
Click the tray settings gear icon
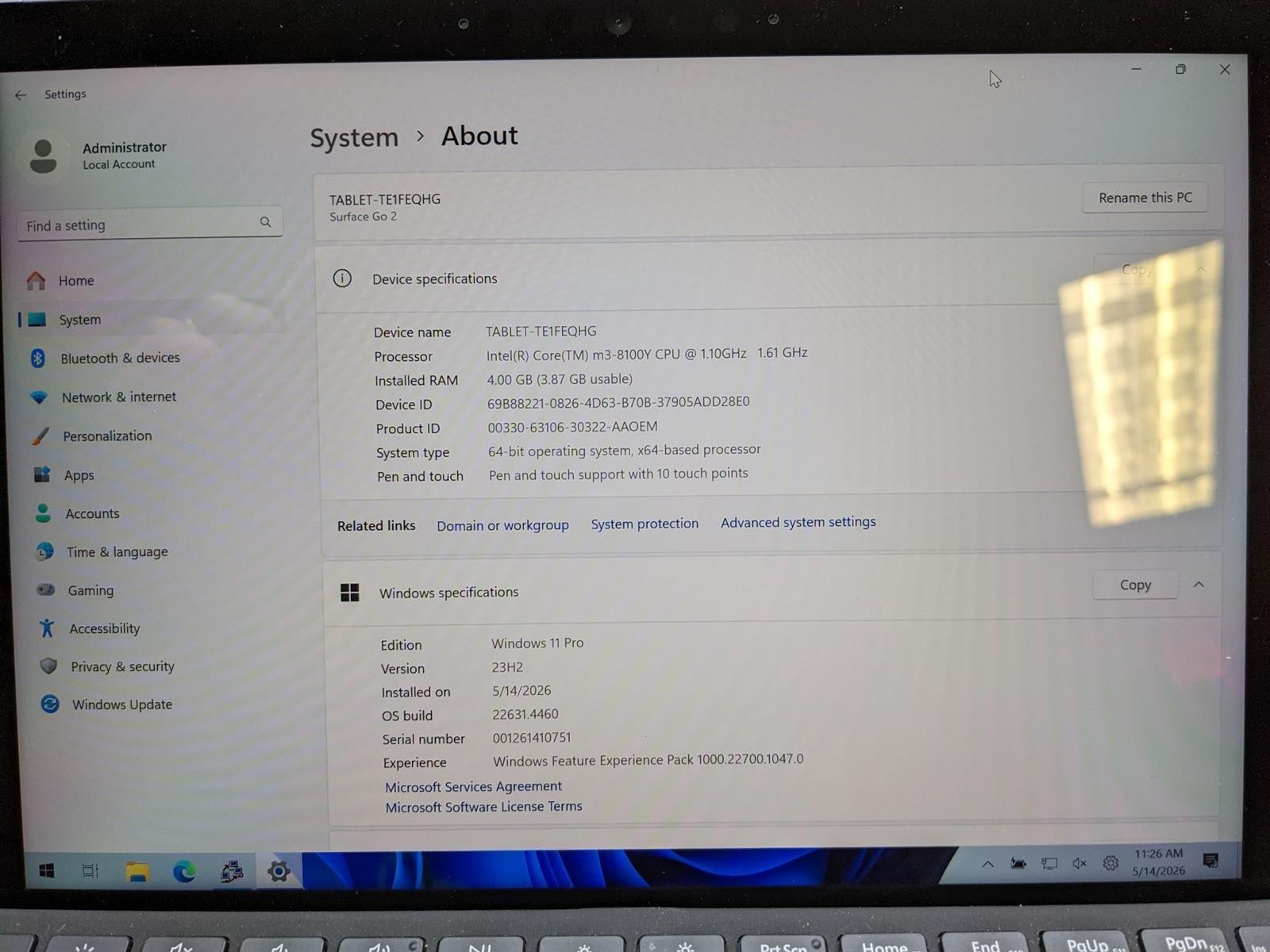(x=1110, y=862)
